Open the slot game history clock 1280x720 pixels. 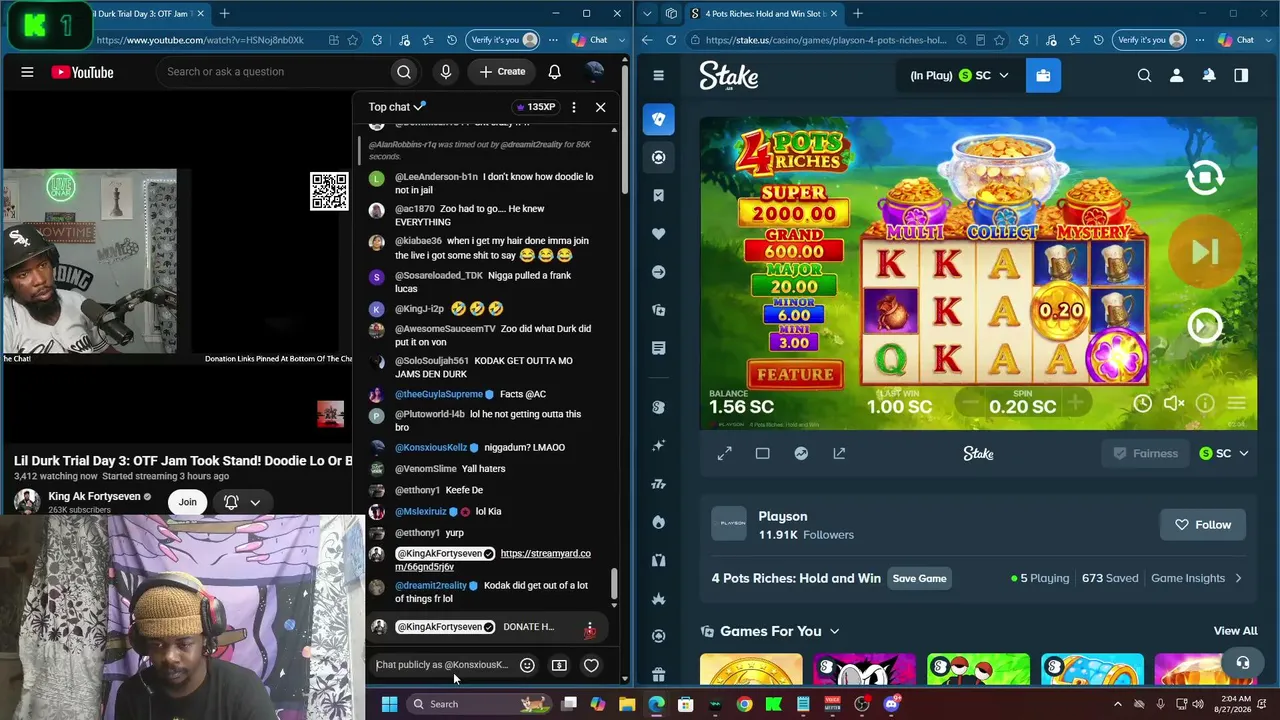coord(1143,403)
